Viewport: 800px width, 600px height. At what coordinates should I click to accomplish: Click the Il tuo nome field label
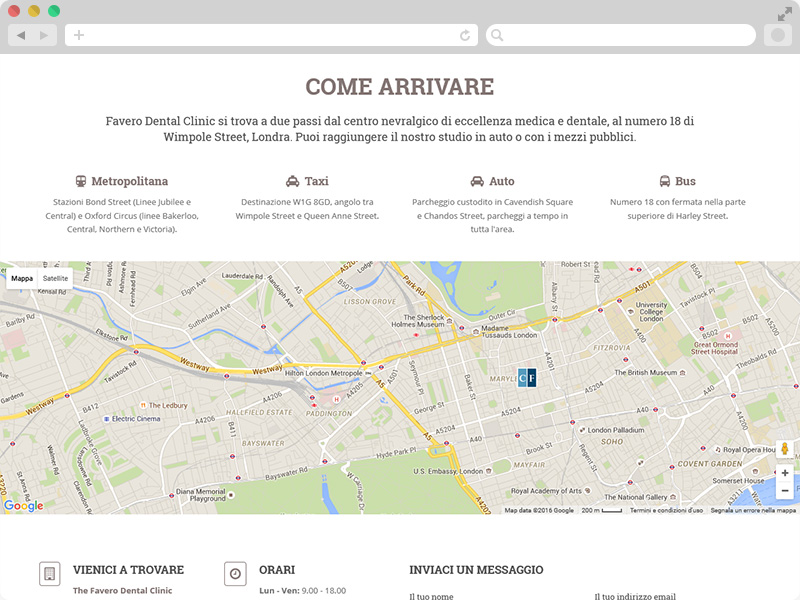(x=431, y=596)
